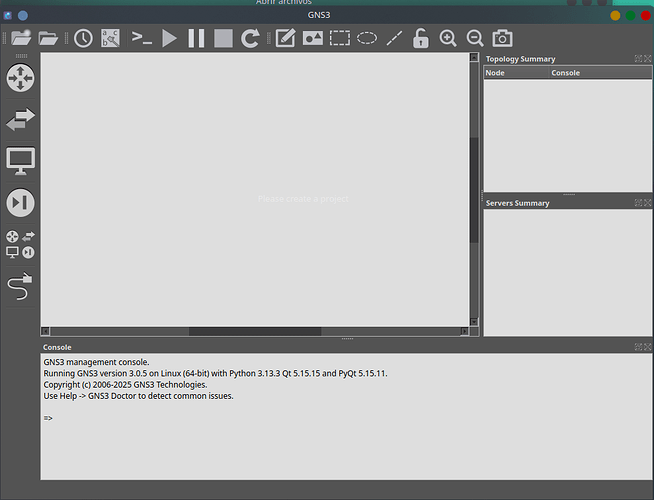The image size is (654, 500).
Task: Open the GNS3 window menu icon
Action: (8, 16)
